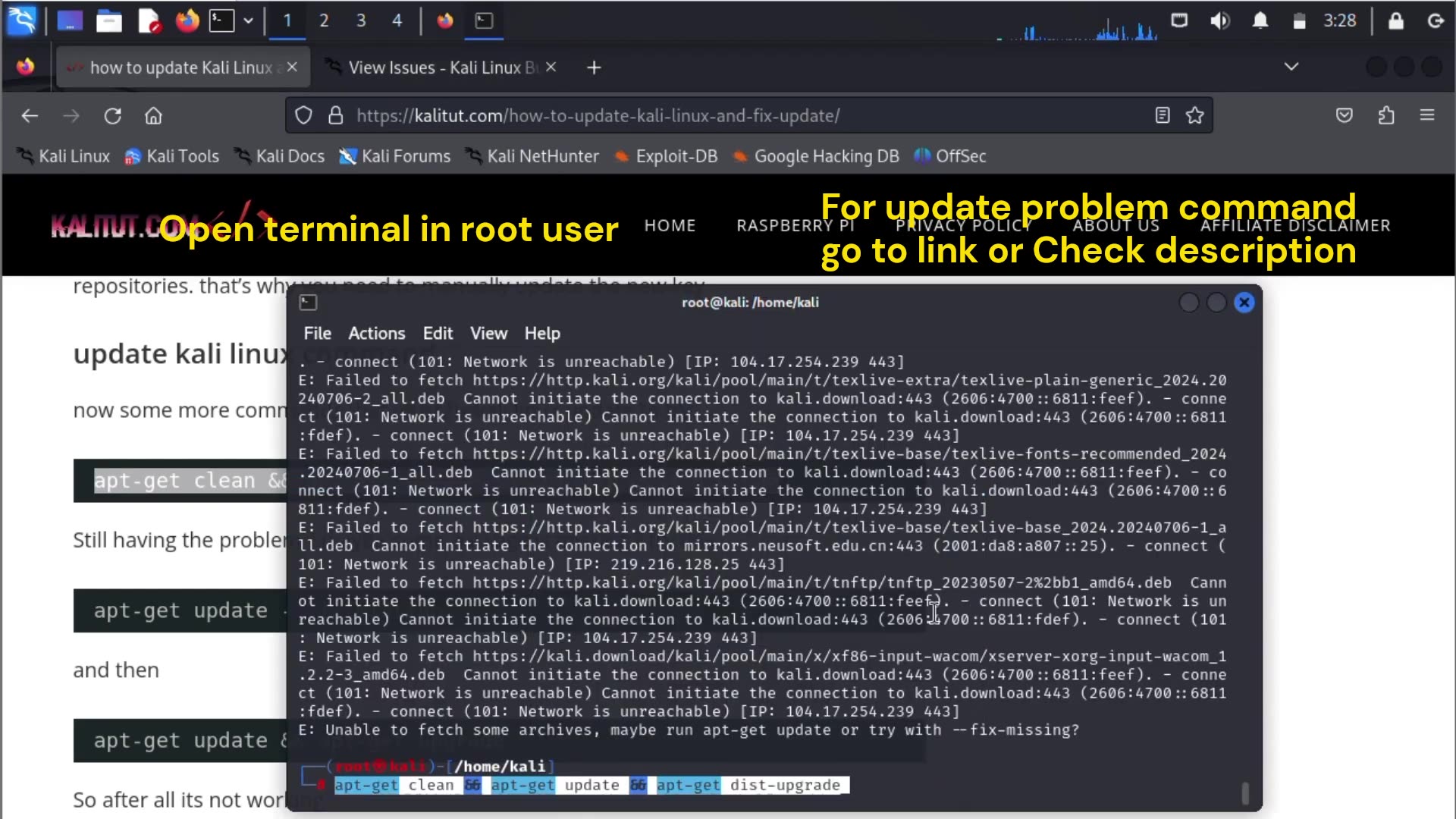The width and height of the screenshot is (1456, 819).
Task: Open the terminal launcher dropdown arrow
Action: pyautogui.click(x=248, y=20)
